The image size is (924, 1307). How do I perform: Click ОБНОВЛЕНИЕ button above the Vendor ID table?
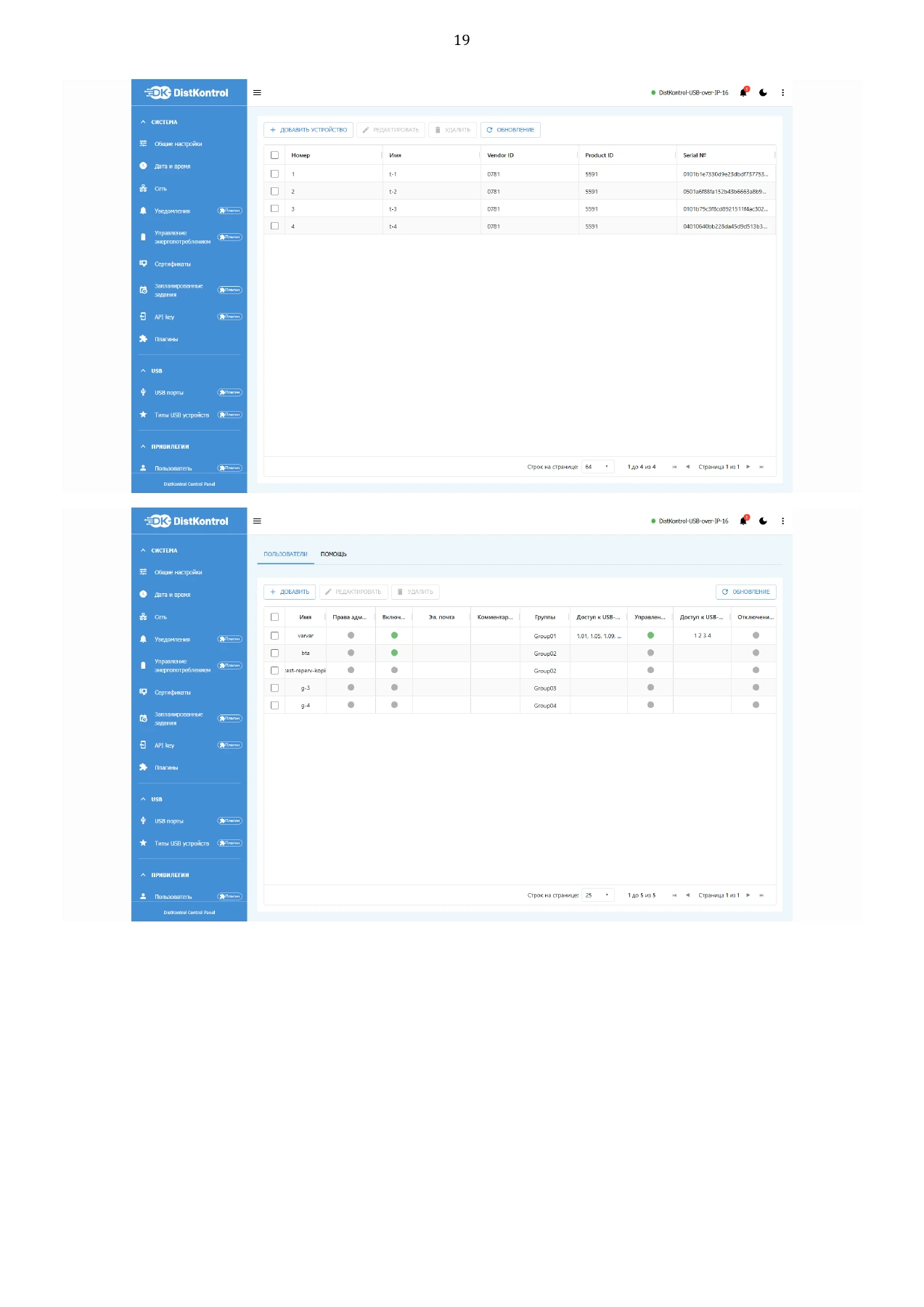(510, 130)
